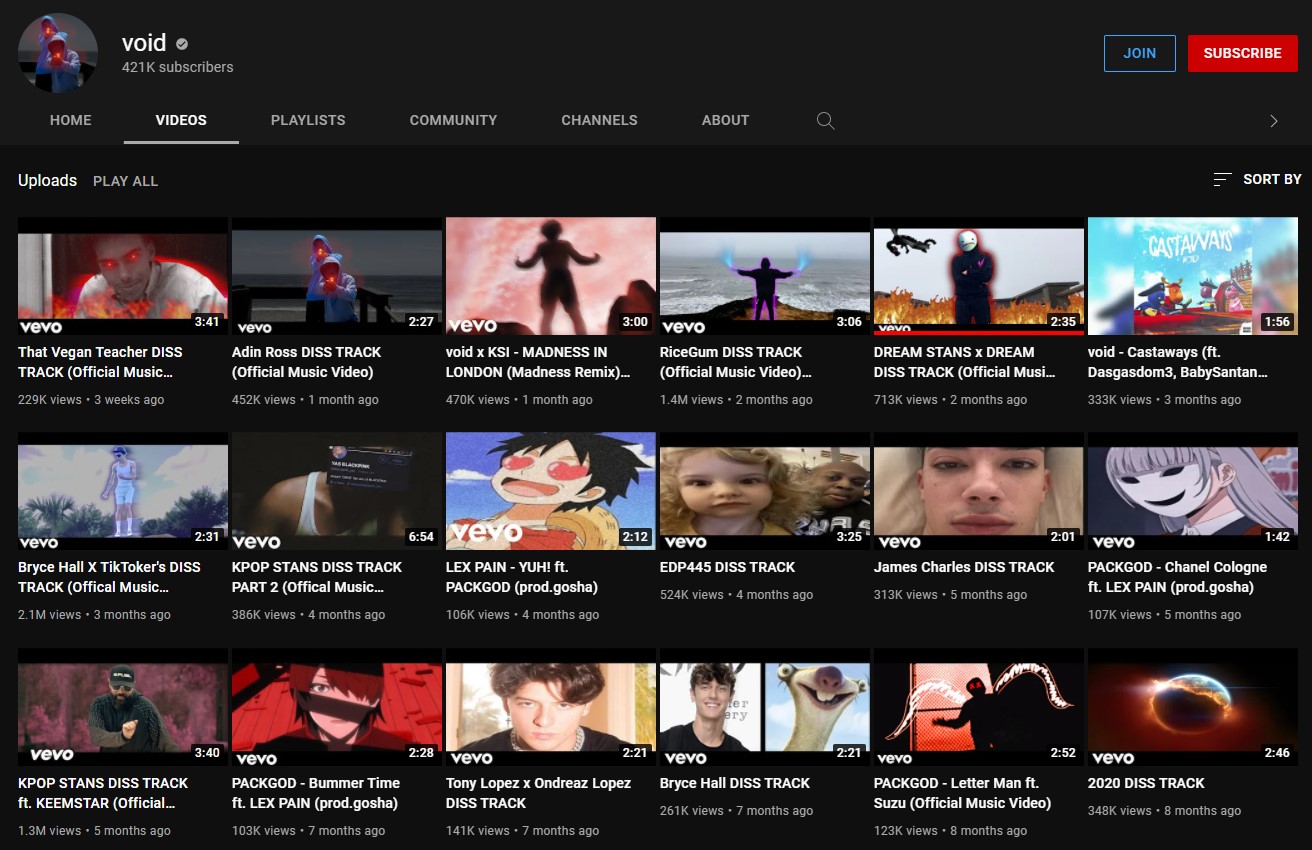Select the Channels tab
The image size is (1312, 850).
pos(599,120)
